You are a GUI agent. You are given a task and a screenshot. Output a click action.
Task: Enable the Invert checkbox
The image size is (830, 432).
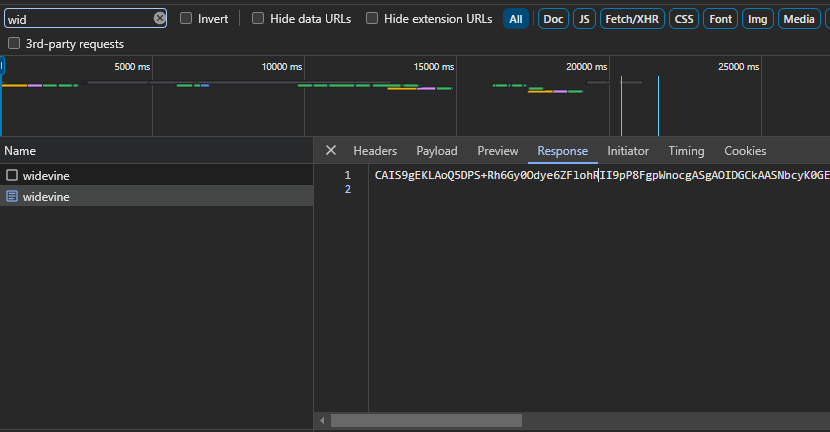[186, 18]
